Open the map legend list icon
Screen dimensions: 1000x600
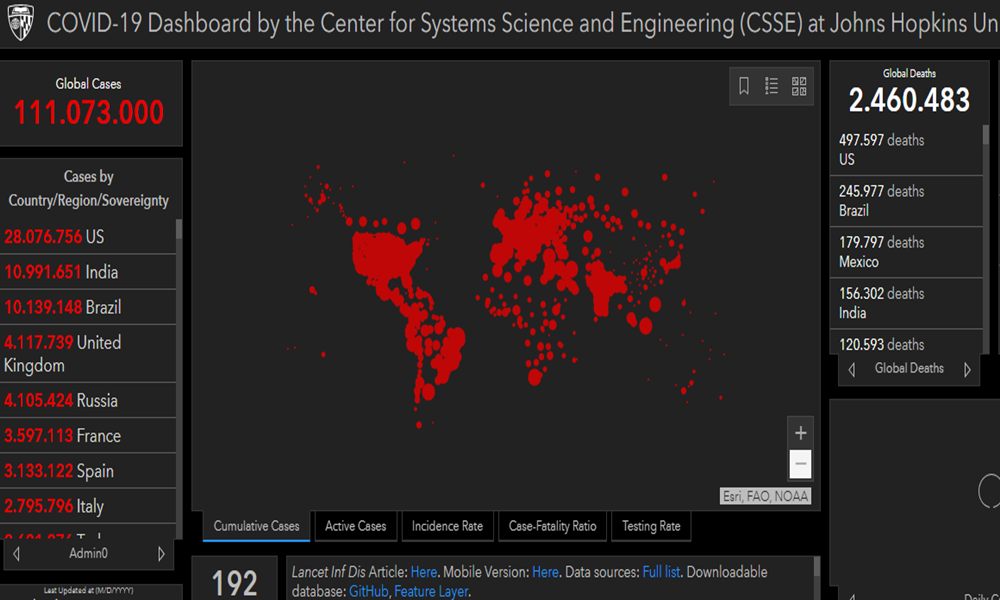pos(771,86)
